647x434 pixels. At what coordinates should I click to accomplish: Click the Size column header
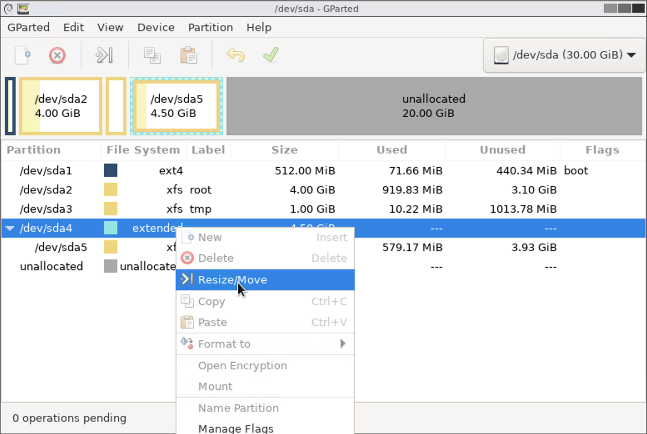(x=285, y=150)
